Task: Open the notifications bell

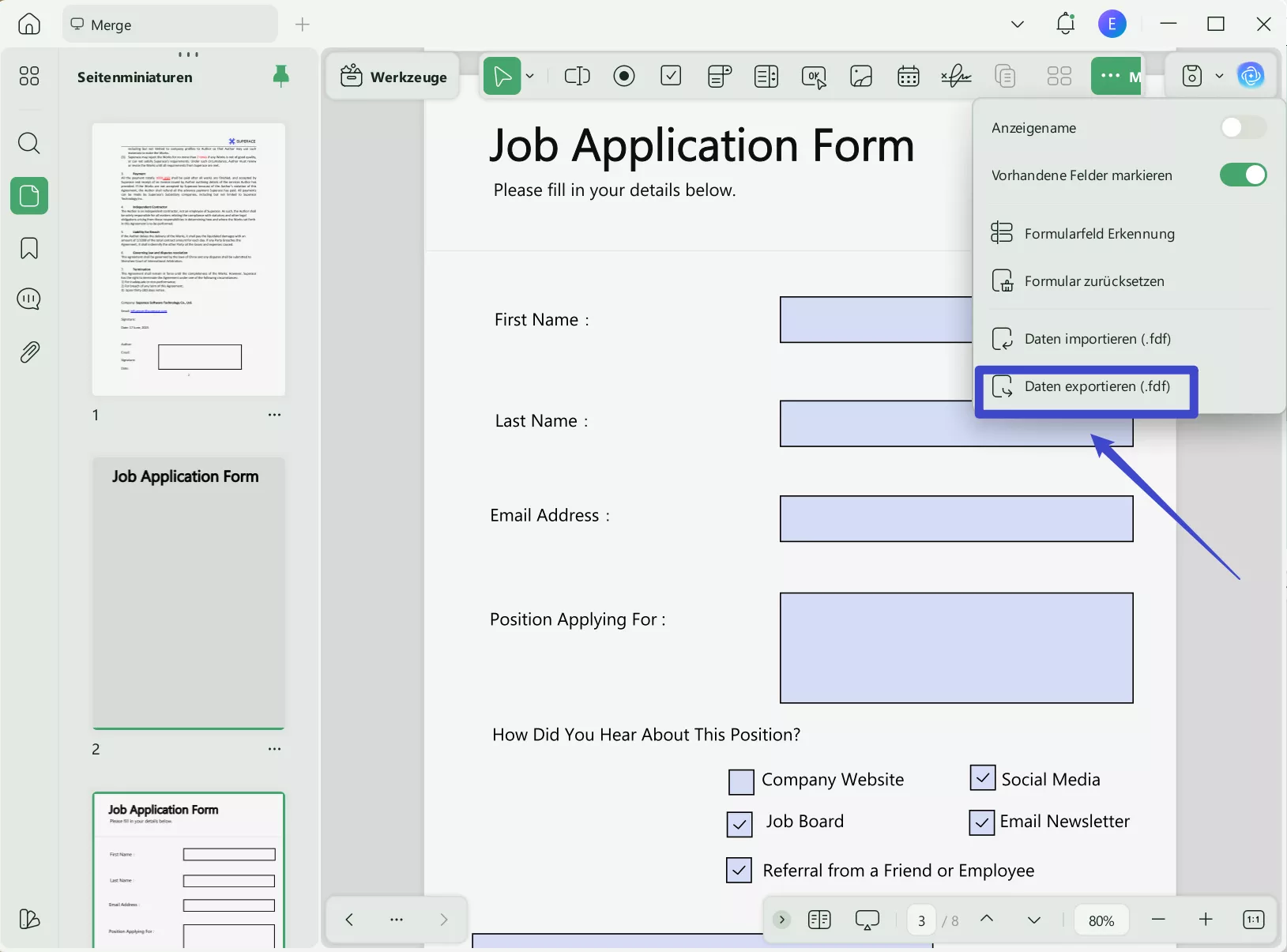Action: [x=1066, y=24]
